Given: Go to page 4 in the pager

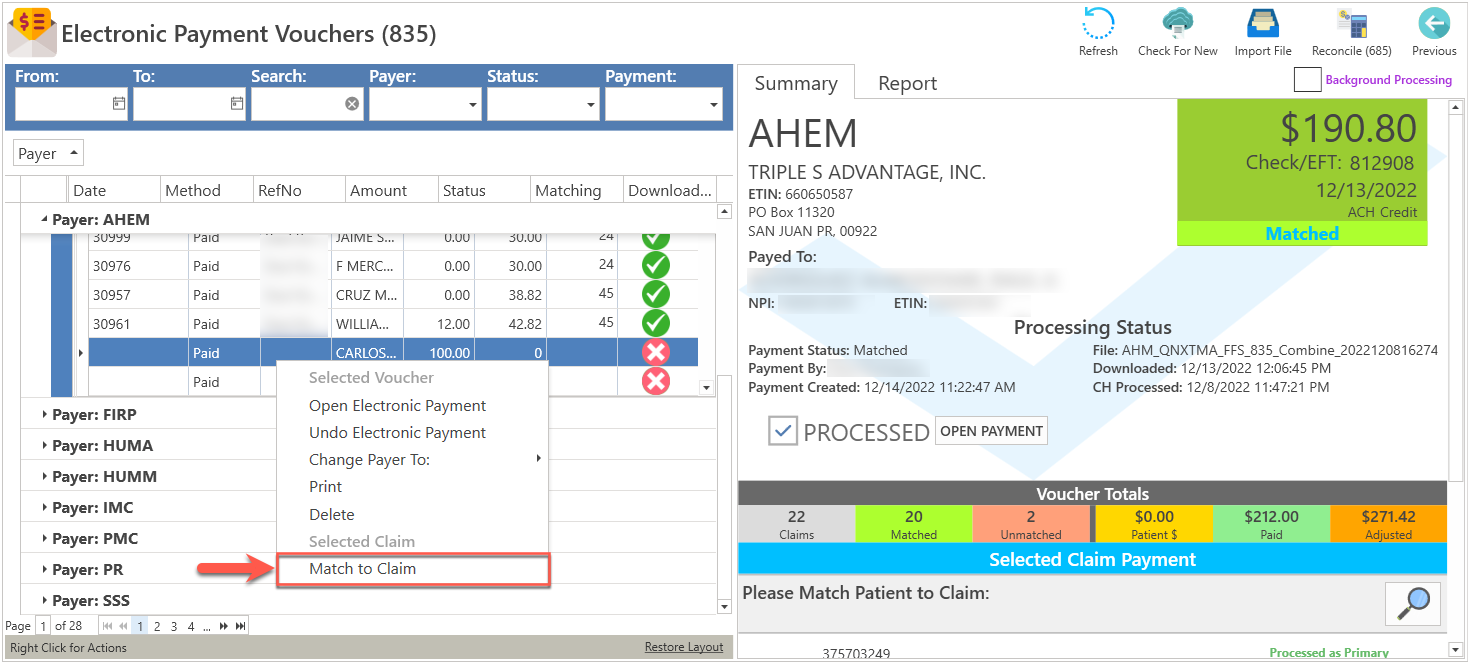Looking at the screenshot, I should 191,627.
